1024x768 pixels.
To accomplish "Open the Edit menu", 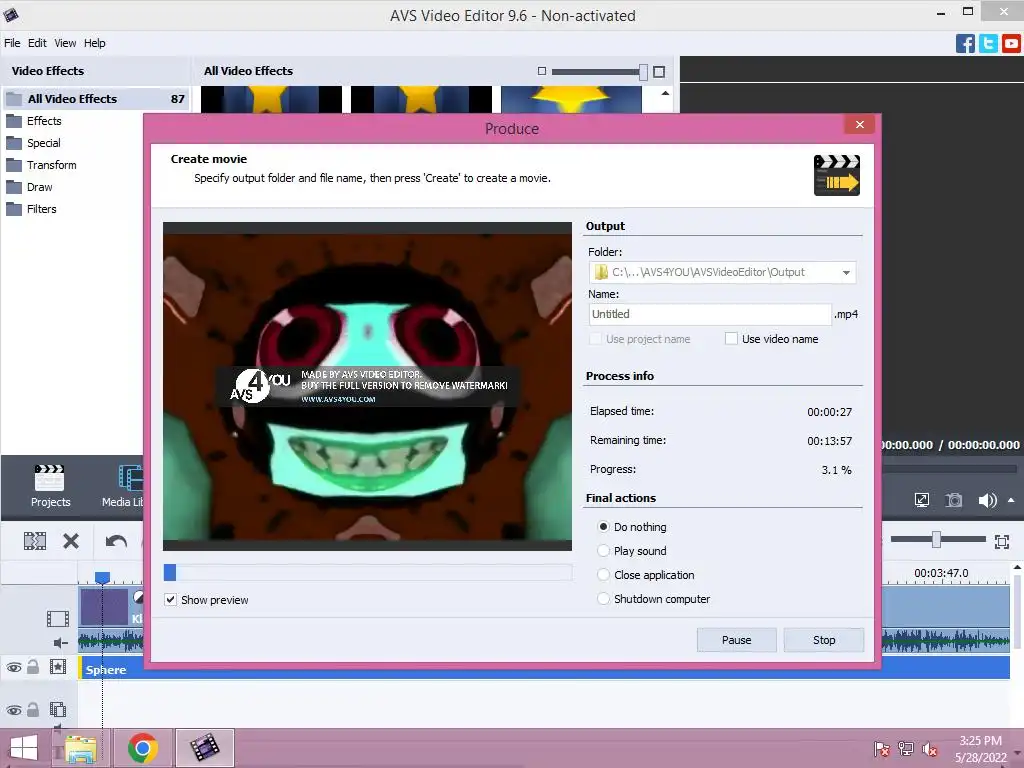I will 37,43.
